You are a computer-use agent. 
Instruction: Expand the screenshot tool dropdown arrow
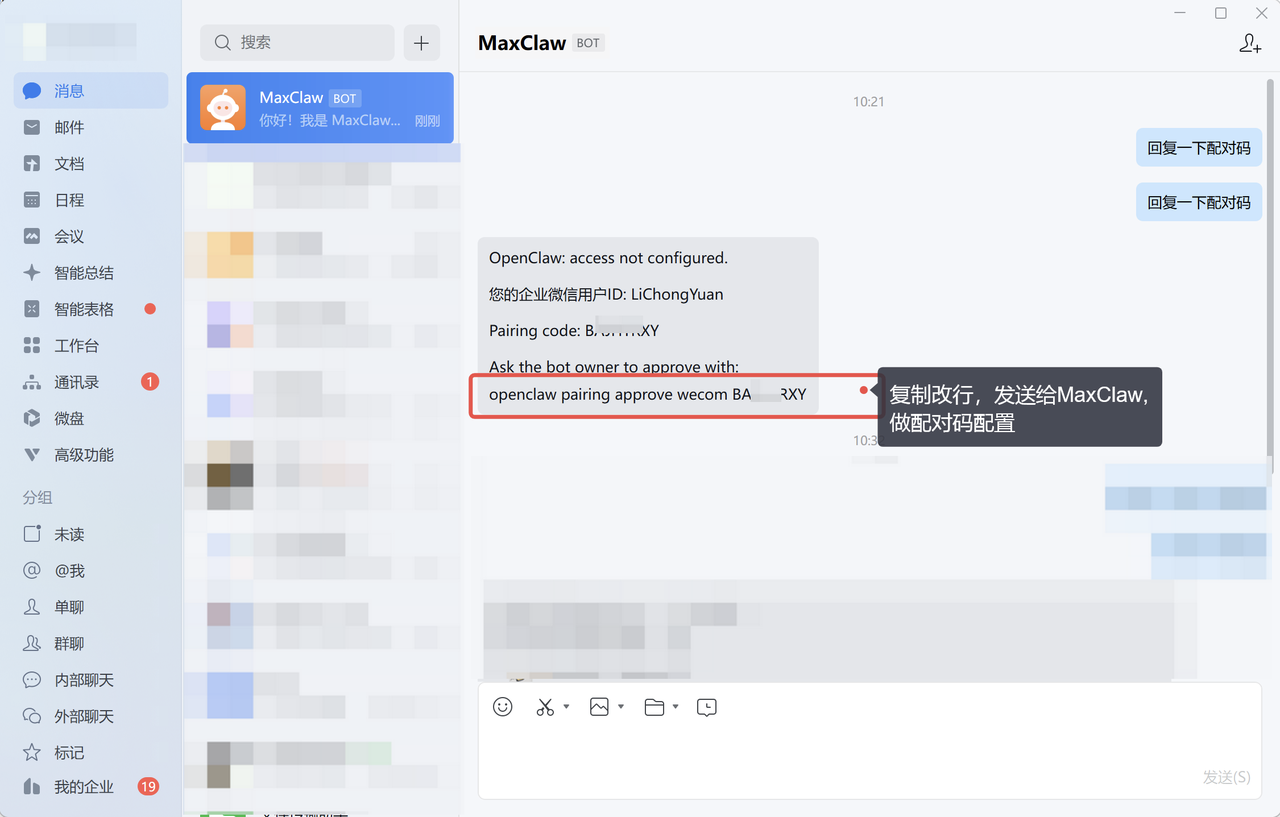click(x=566, y=707)
